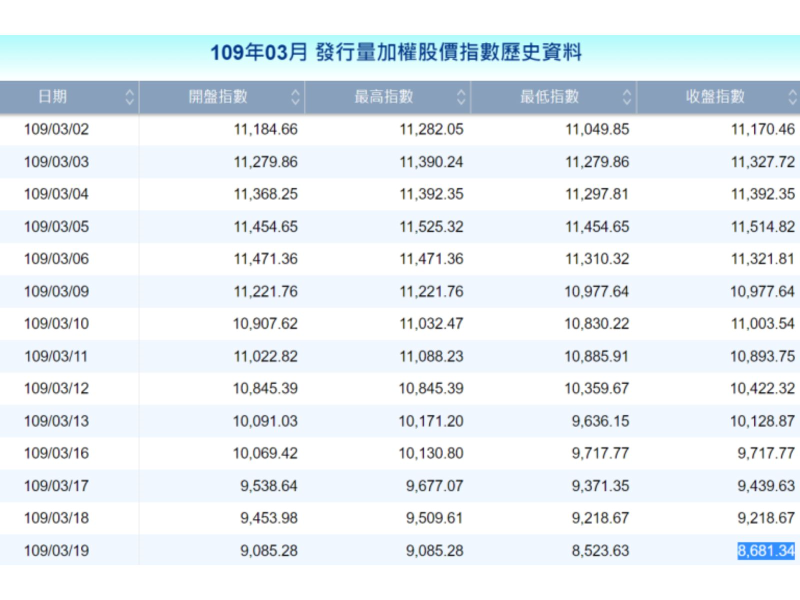Click the sort arrows beside 最低指數
800x600 pixels.
tap(627, 97)
